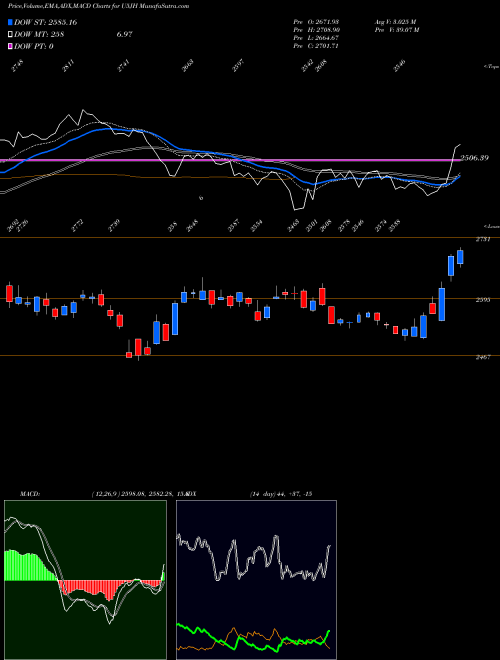Click the 'Pre O: 2671.93' open value
The height and width of the screenshot is (660, 500).
click(316, 21)
